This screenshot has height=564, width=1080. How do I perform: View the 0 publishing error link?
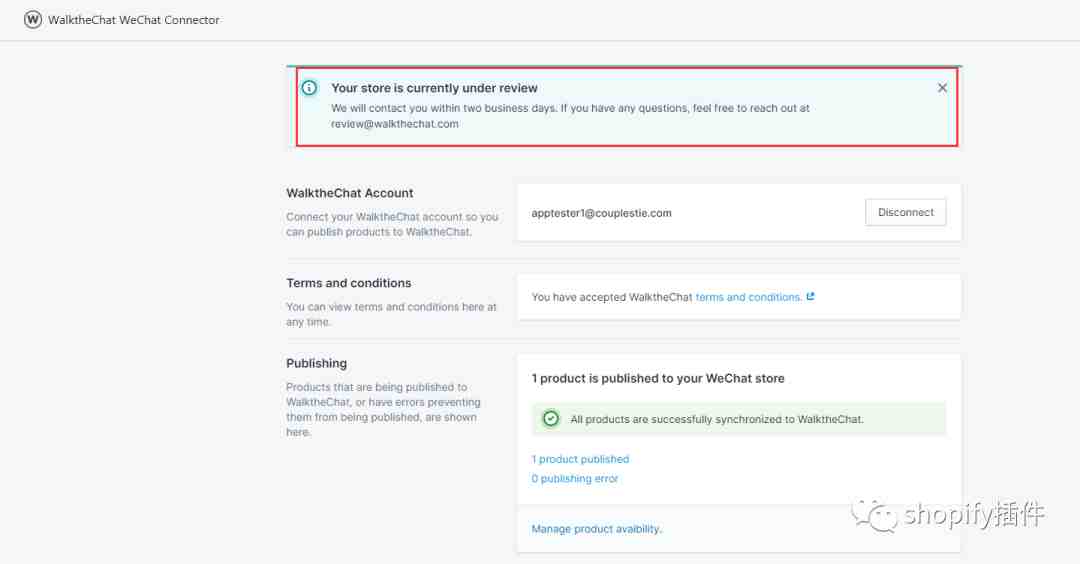point(574,478)
